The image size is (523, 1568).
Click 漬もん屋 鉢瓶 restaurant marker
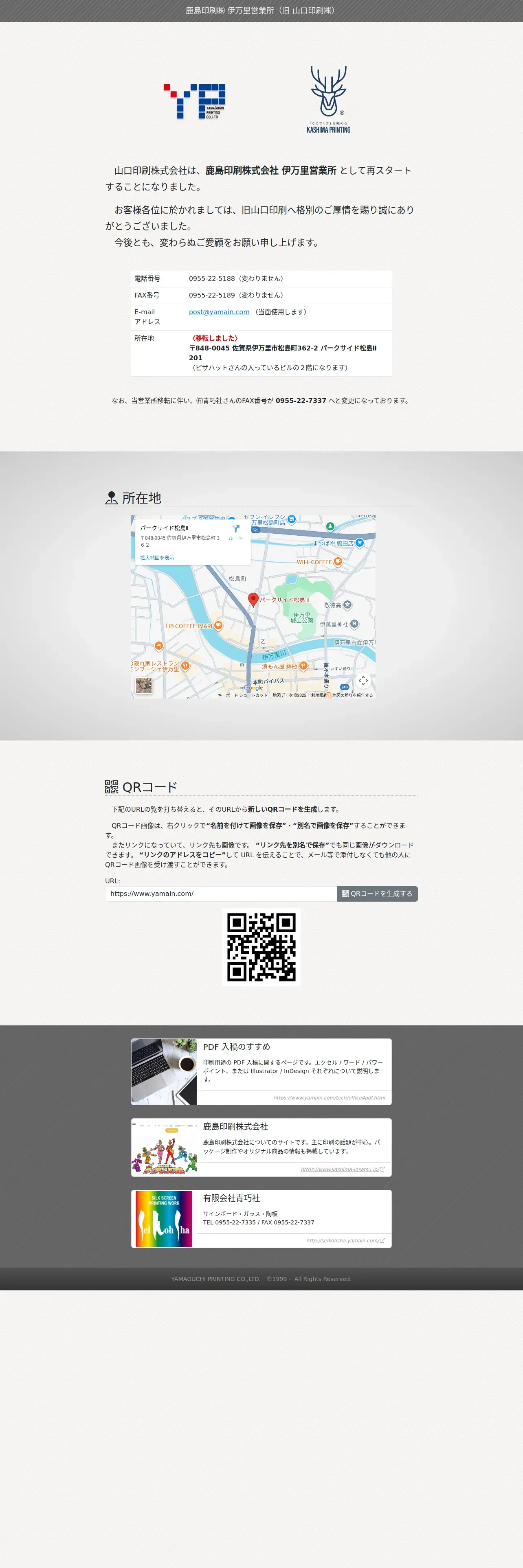coord(303,665)
